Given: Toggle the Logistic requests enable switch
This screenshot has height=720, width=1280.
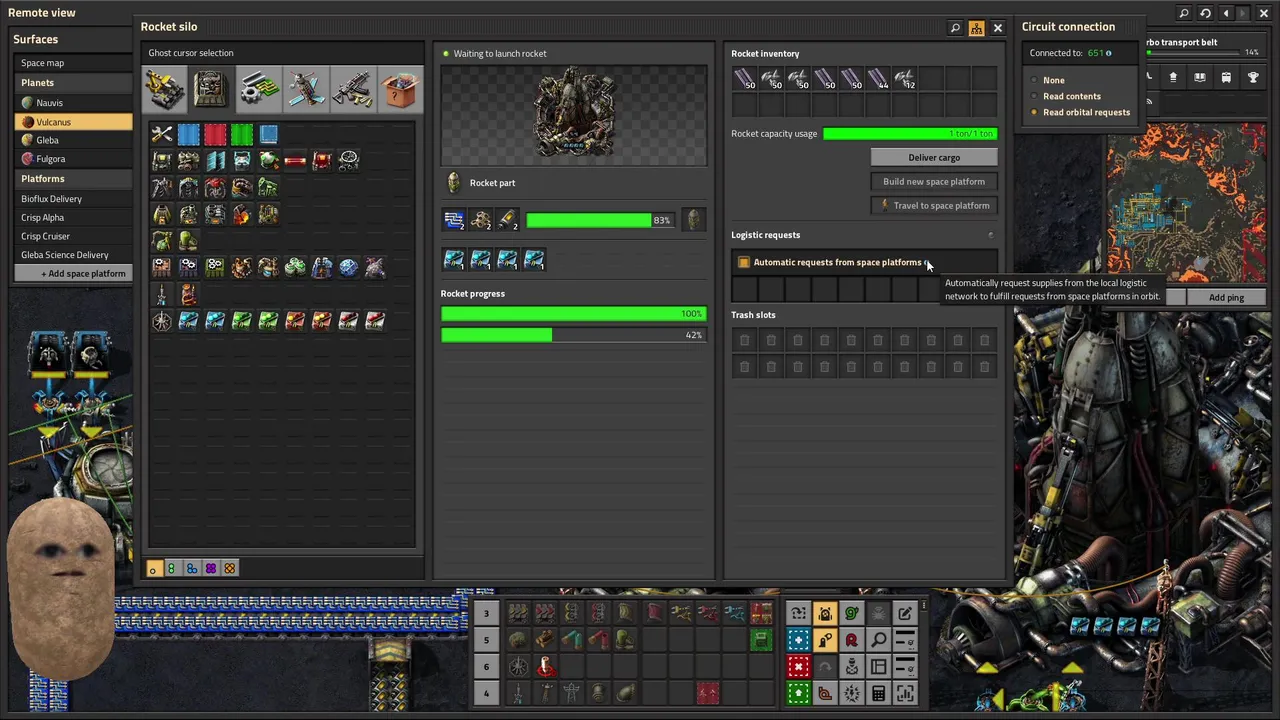Looking at the screenshot, I should click(991, 236).
